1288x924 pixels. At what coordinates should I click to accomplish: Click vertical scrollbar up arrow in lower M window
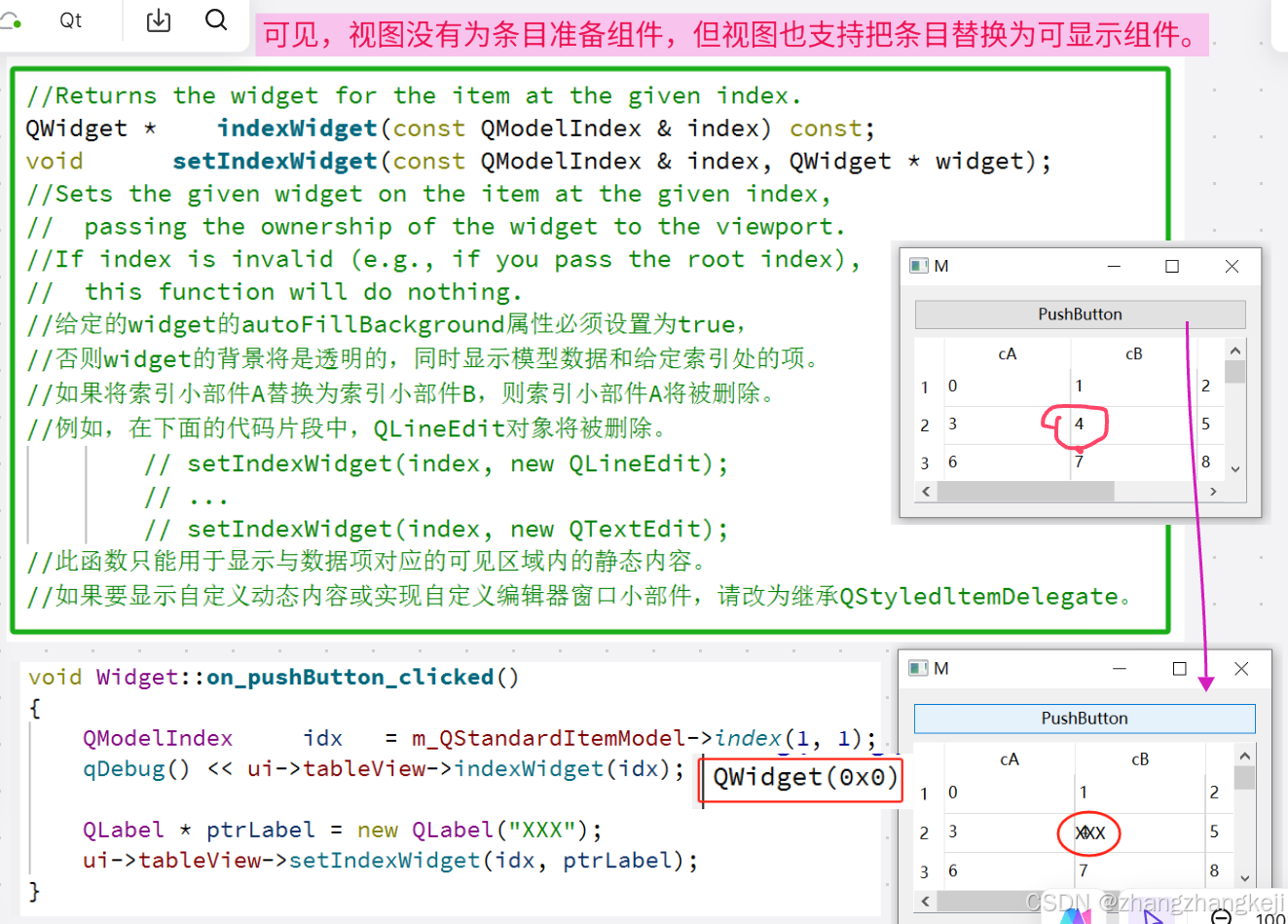click(x=1244, y=756)
